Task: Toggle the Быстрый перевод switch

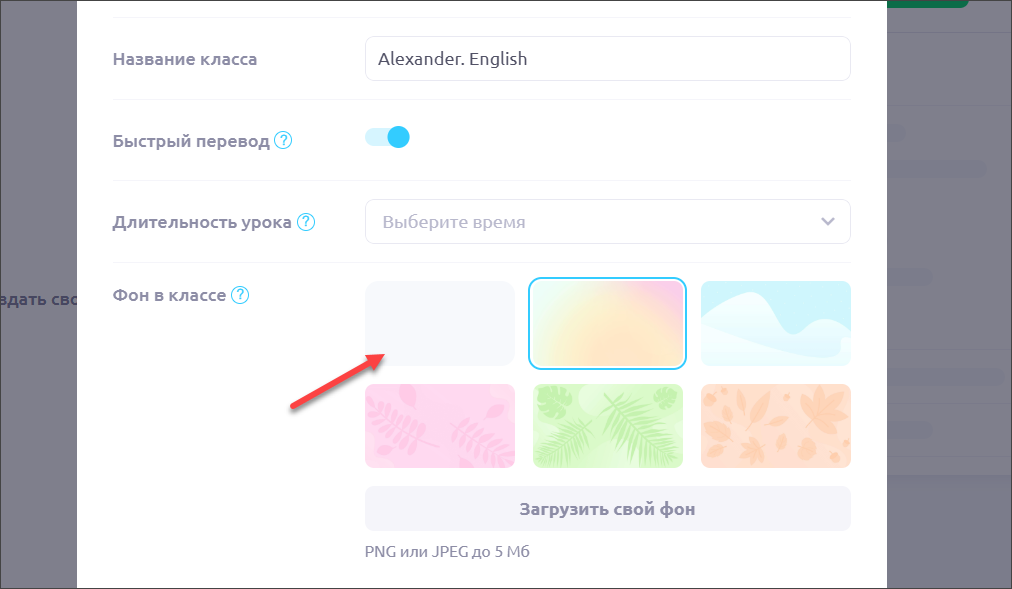Action: point(388,137)
